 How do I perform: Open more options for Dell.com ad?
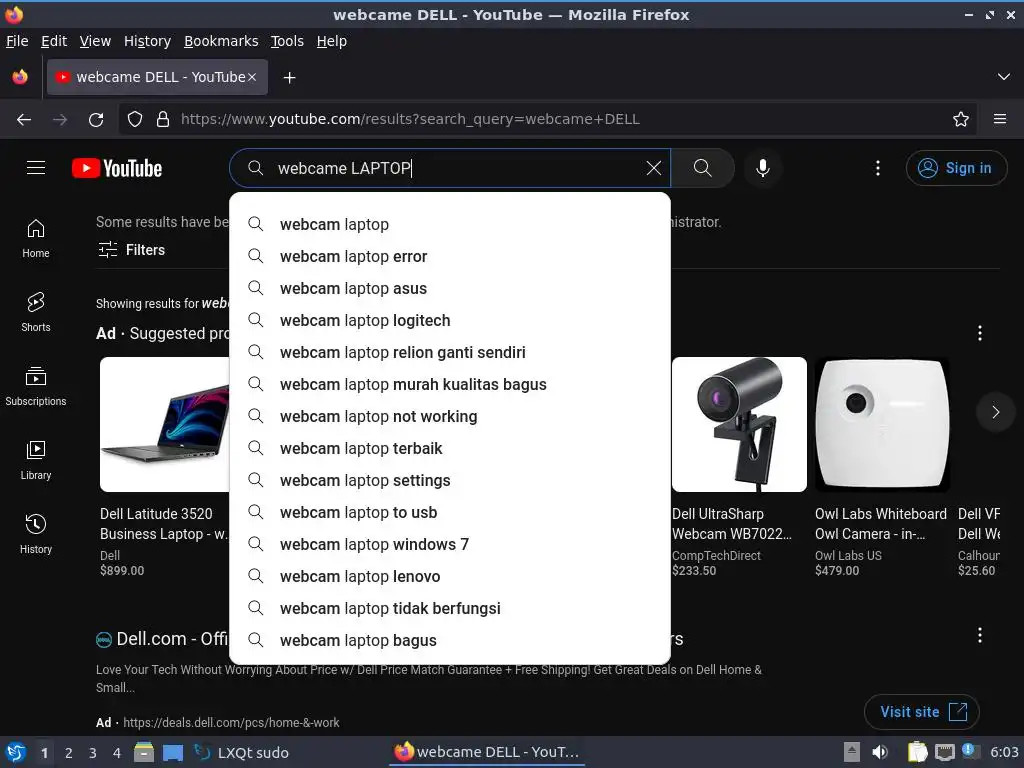coord(980,635)
